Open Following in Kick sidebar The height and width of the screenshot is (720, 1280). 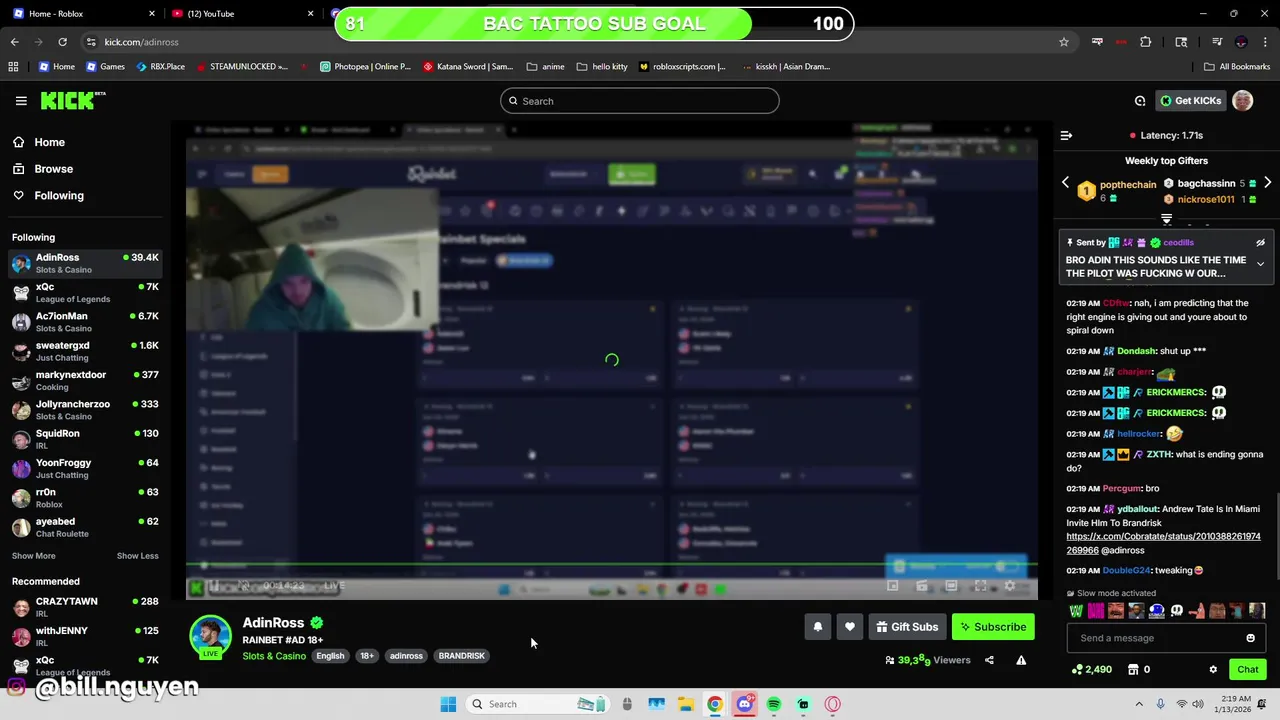49,196
